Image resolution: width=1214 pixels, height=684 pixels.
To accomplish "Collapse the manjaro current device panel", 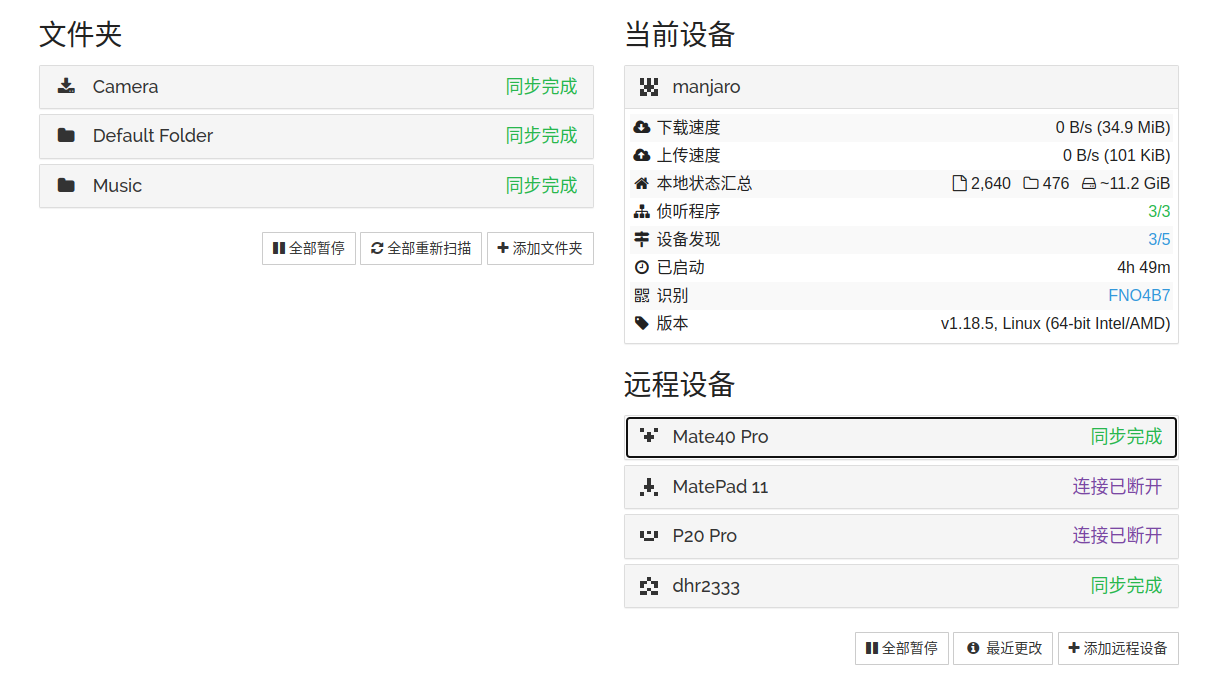I will click(900, 87).
